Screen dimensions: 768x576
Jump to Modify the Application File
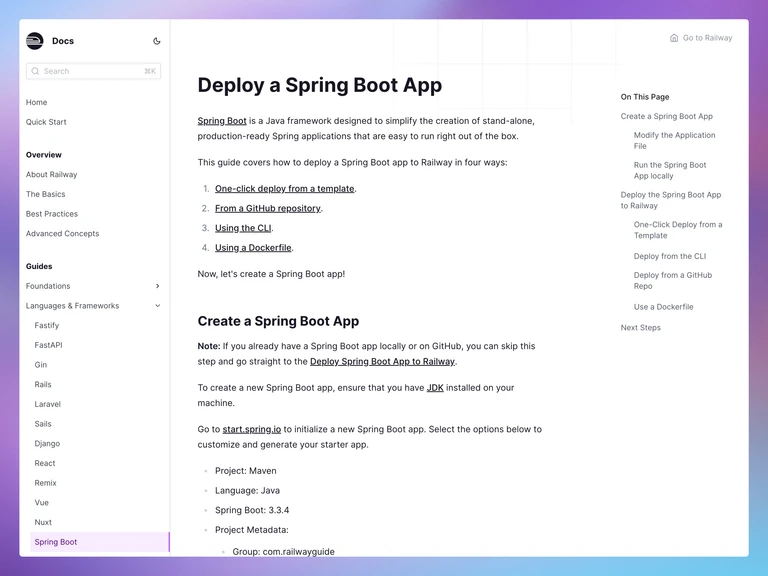click(674, 141)
